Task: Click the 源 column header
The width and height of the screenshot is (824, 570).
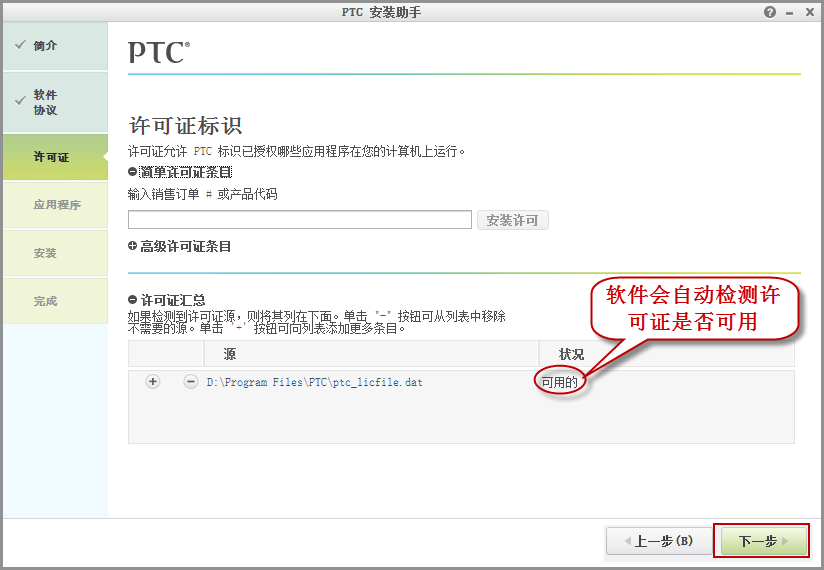Action: (x=371, y=354)
